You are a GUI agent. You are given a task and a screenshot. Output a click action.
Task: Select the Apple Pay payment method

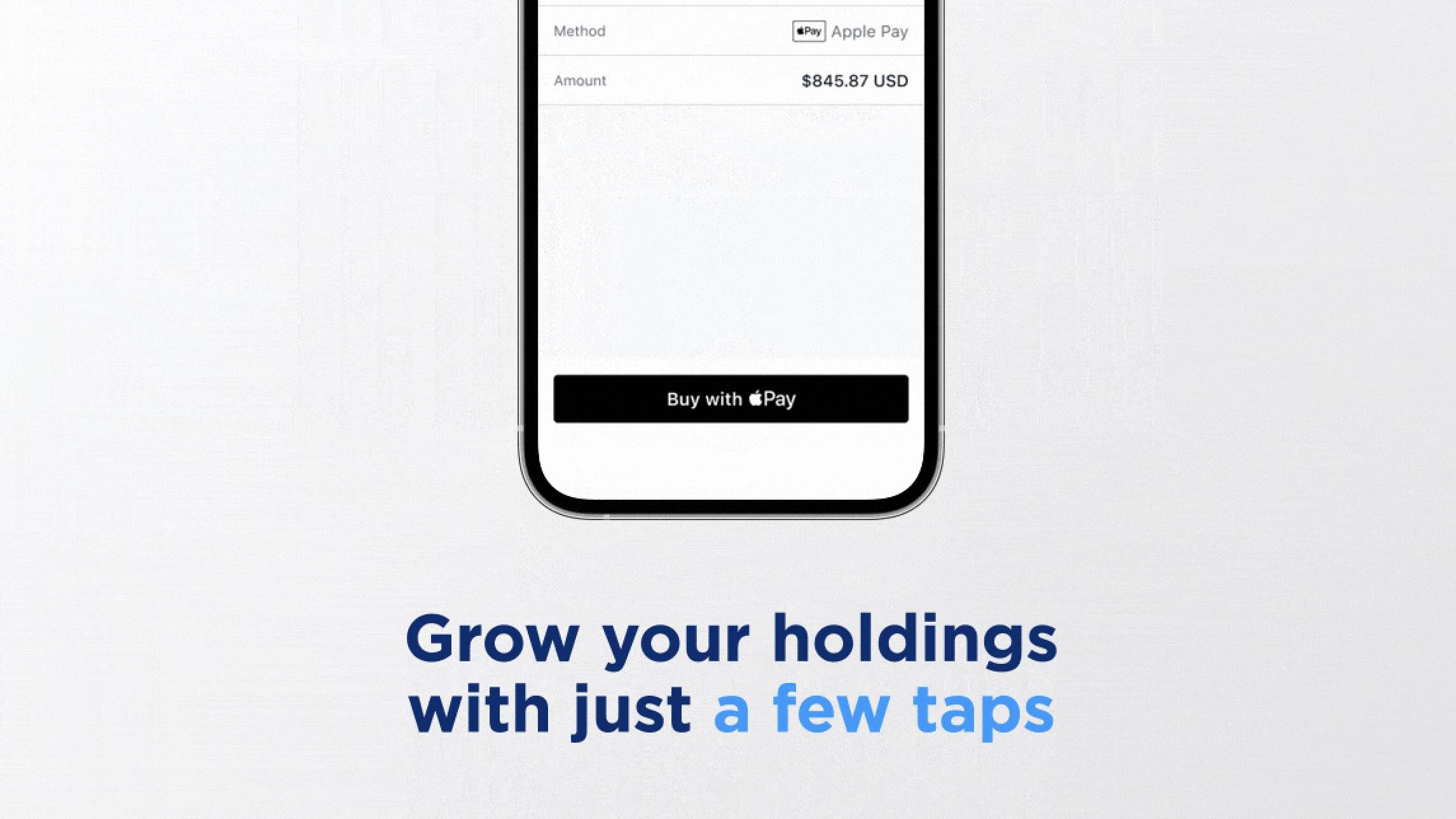pyautogui.click(x=850, y=30)
